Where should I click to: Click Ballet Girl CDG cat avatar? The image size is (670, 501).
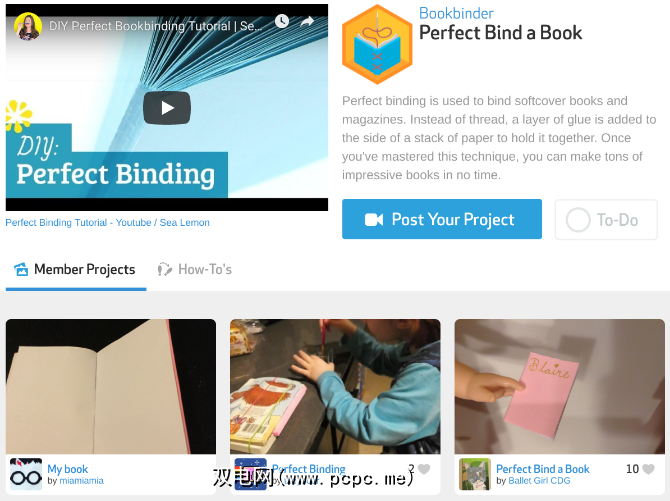(x=475, y=474)
